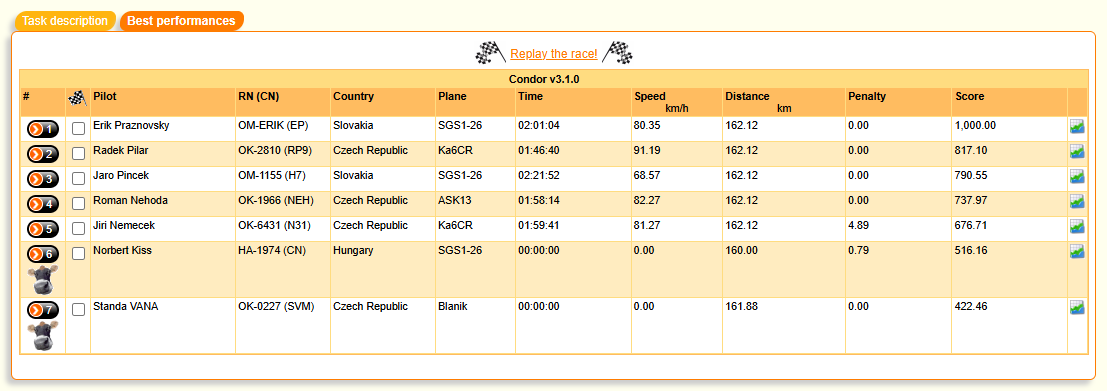
Task: Select pilot name Erik Praznovsky
Action: pyautogui.click(x=131, y=125)
